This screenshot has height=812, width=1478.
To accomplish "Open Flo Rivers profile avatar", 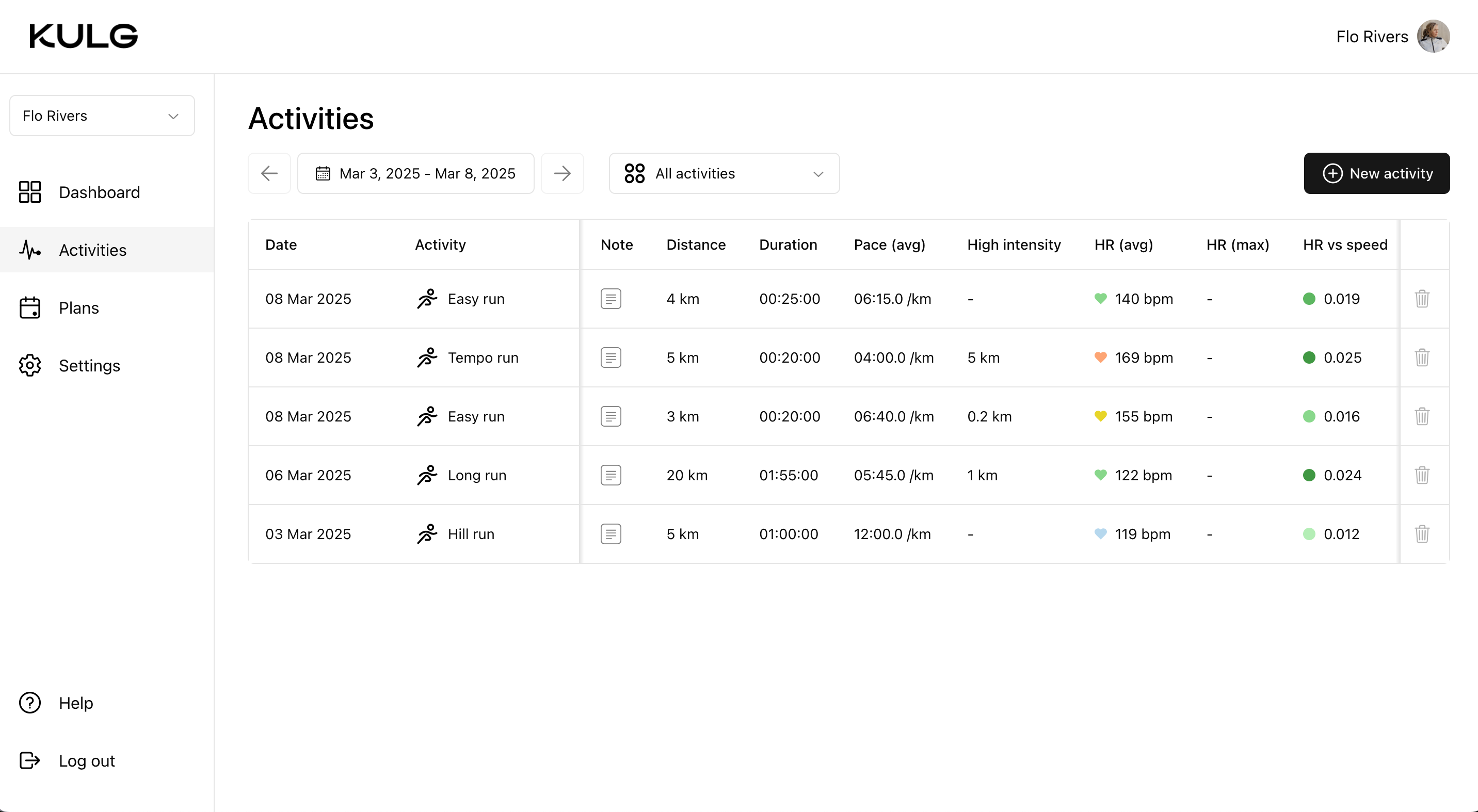I will pyautogui.click(x=1433, y=36).
